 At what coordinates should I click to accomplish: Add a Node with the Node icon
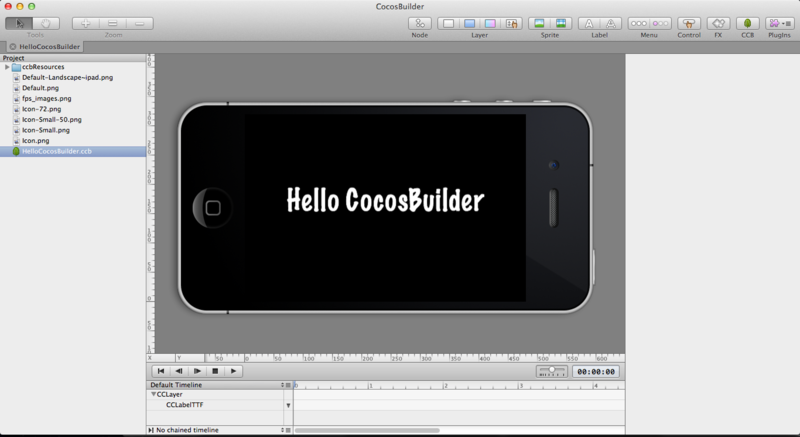(x=420, y=23)
